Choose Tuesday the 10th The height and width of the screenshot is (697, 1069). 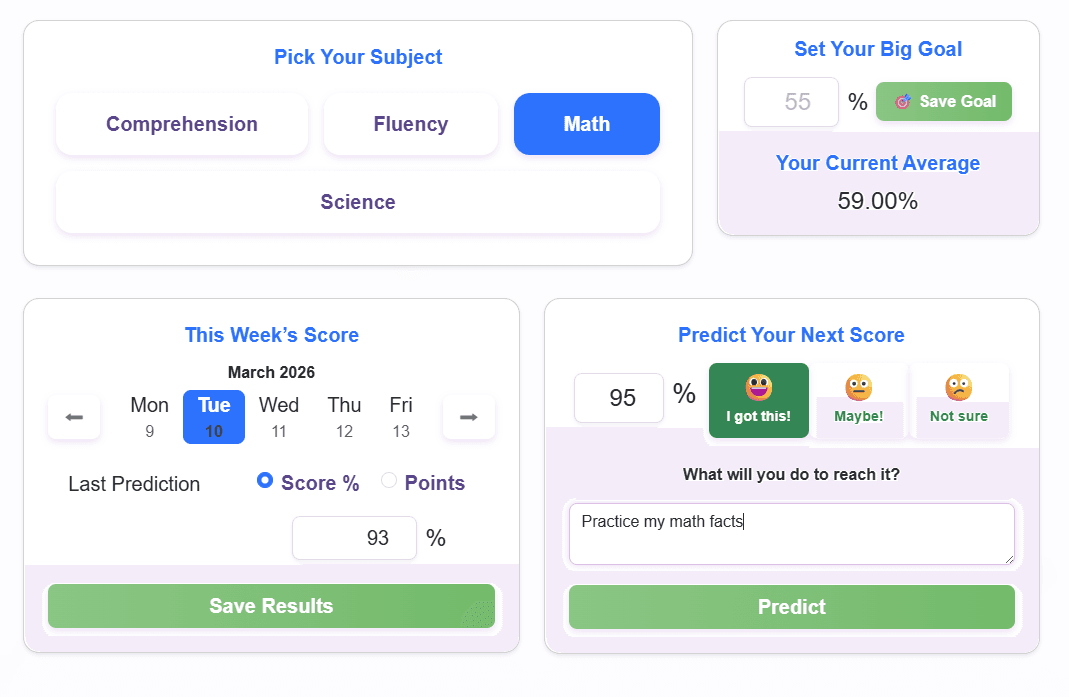(213, 416)
